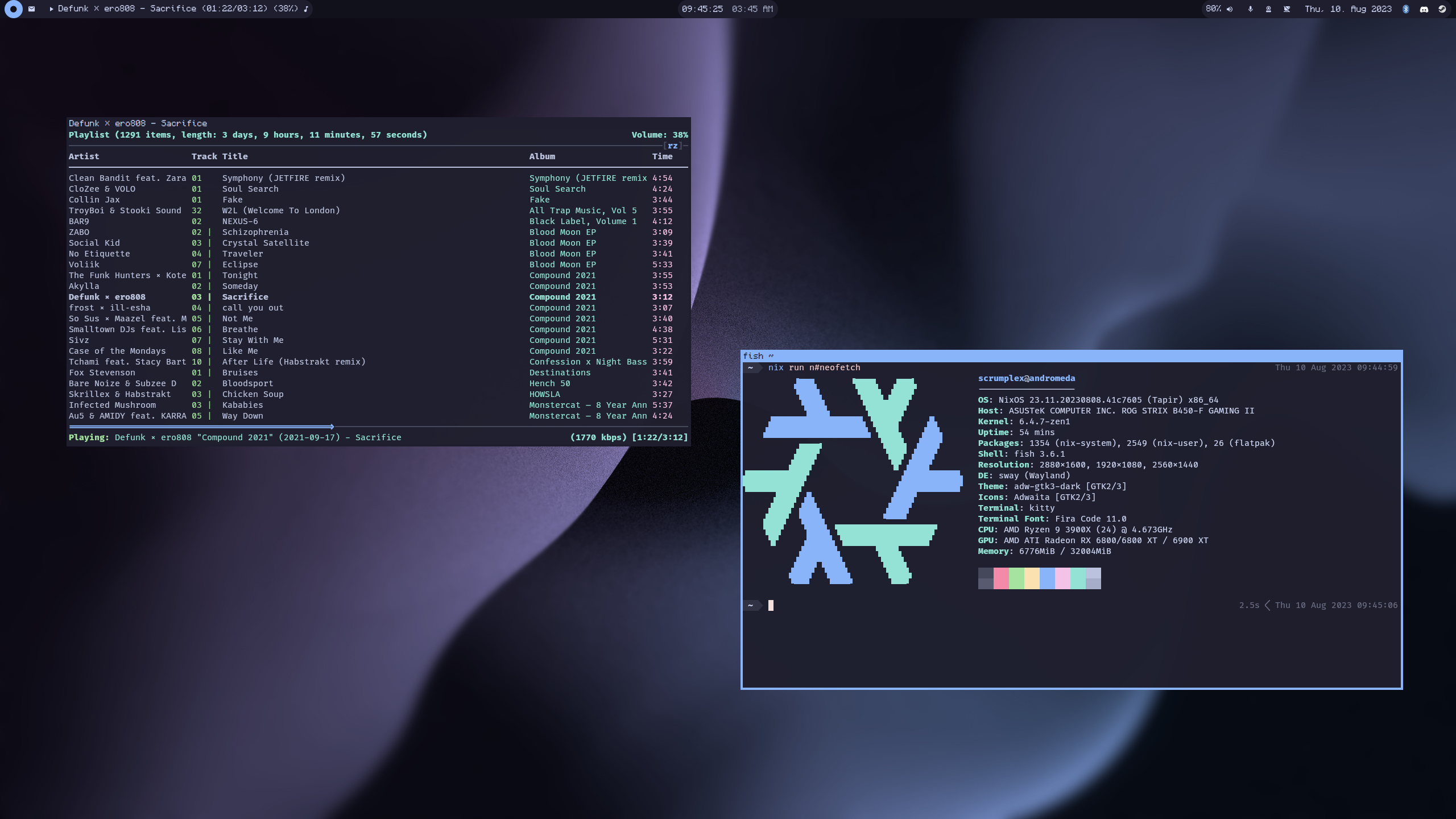The image size is (1456, 819).
Task: Click the Time column header to sort
Action: pyautogui.click(x=662, y=156)
